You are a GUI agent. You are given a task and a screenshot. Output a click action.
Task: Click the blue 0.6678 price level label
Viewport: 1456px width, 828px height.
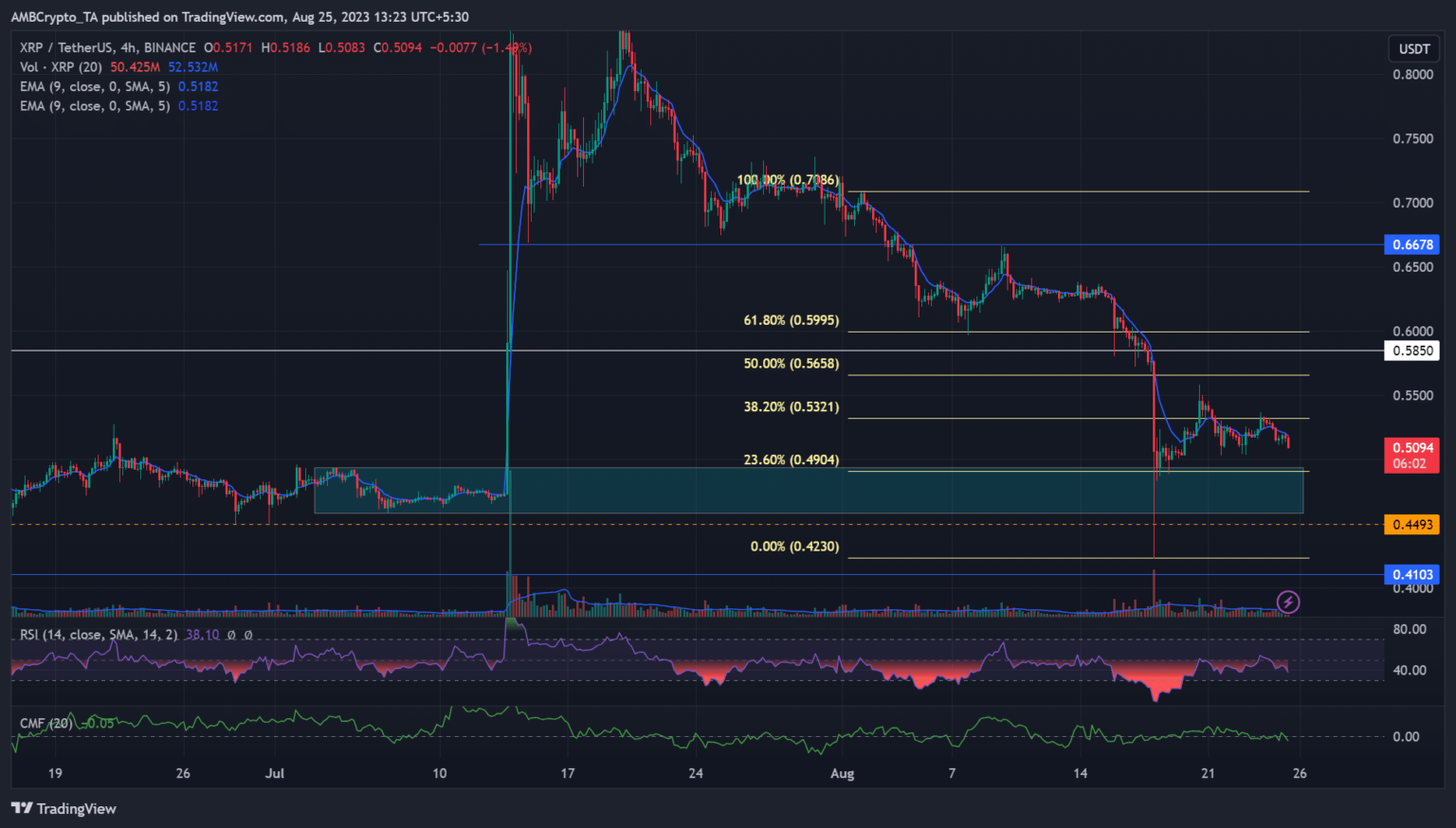1411,244
